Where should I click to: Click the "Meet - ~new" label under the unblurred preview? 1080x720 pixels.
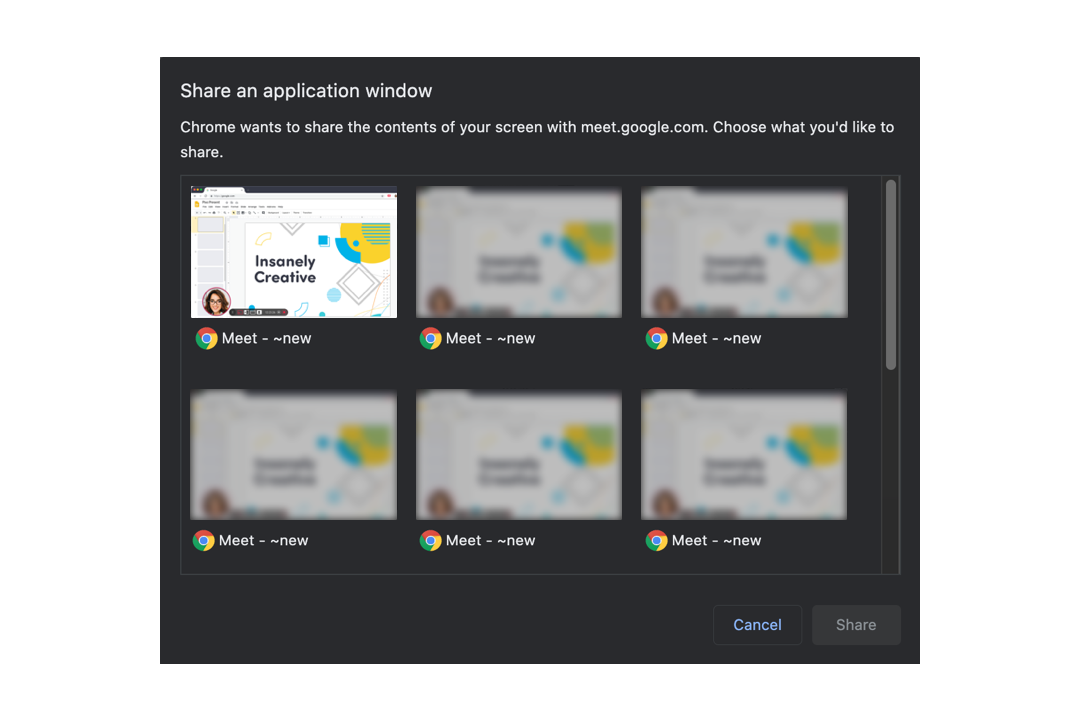tap(266, 338)
